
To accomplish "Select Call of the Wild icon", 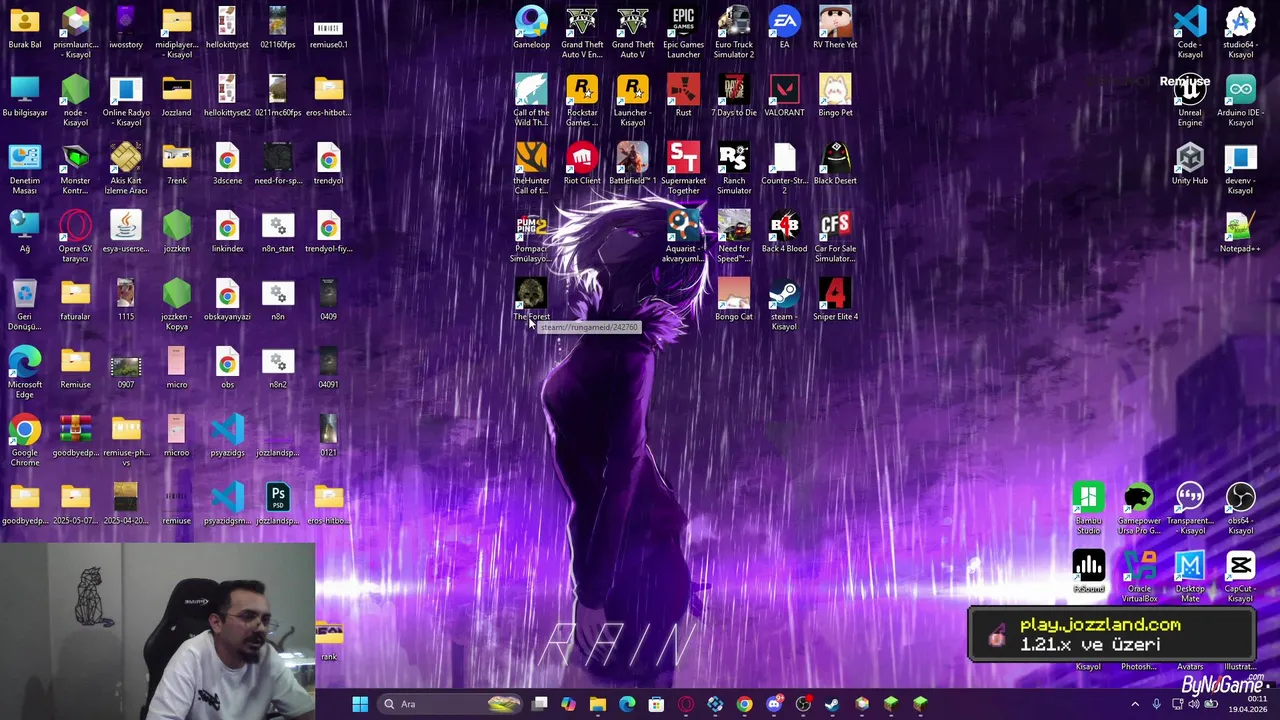I will (x=531, y=100).
